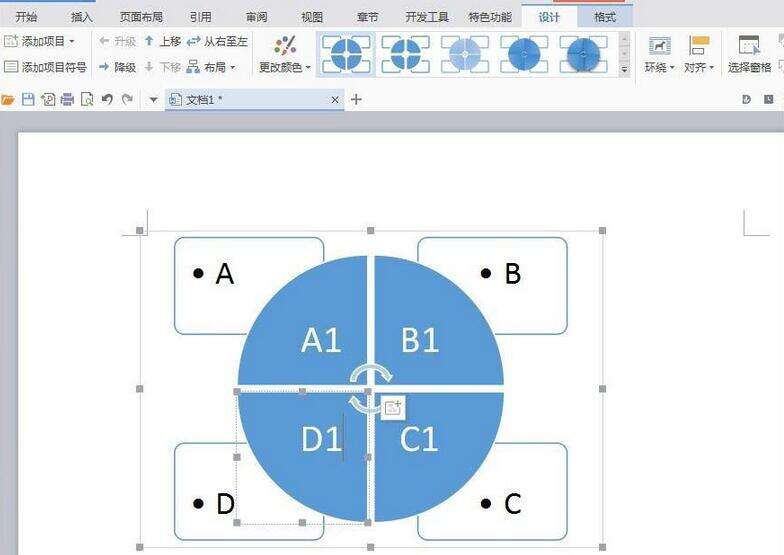Open the 开发工具 tab

[x=427, y=17]
